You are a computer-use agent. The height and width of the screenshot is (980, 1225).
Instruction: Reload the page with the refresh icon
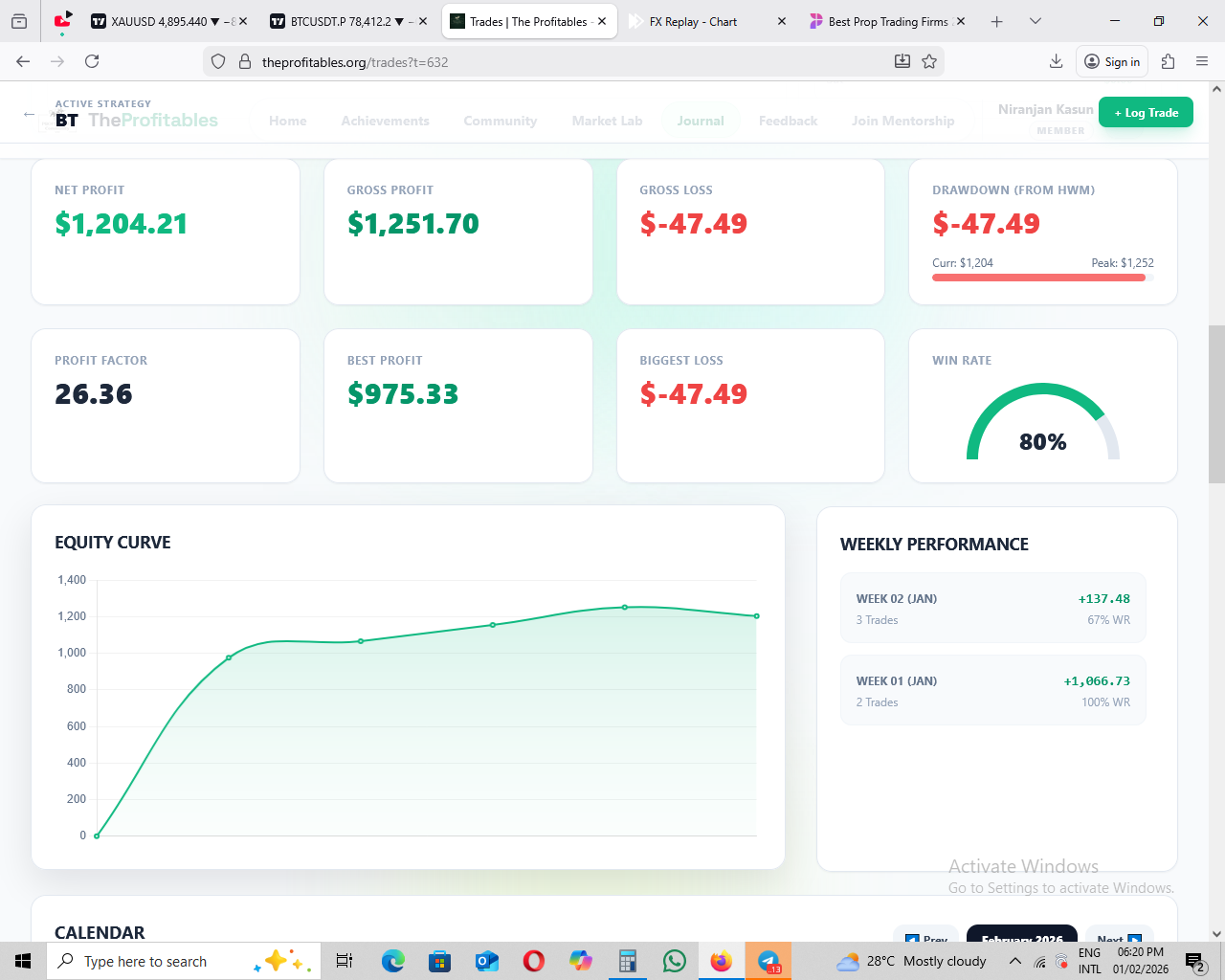tap(92, 61)
